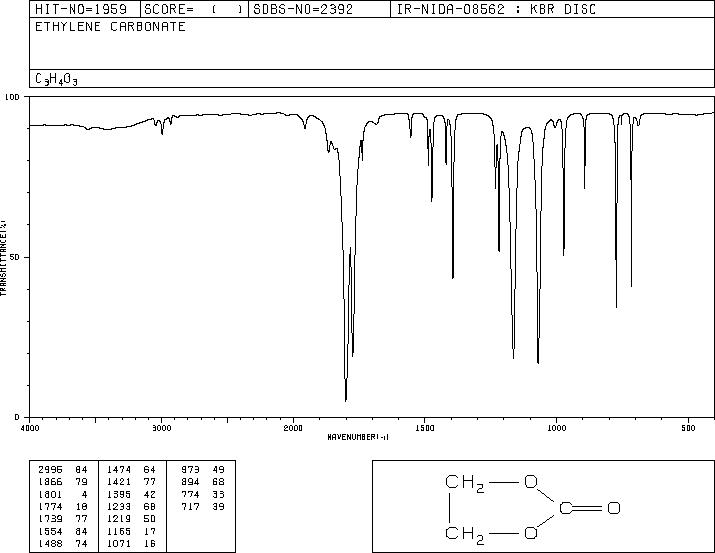
Task: Click the upper ring oxygen atom O
Action: (531, 481)
